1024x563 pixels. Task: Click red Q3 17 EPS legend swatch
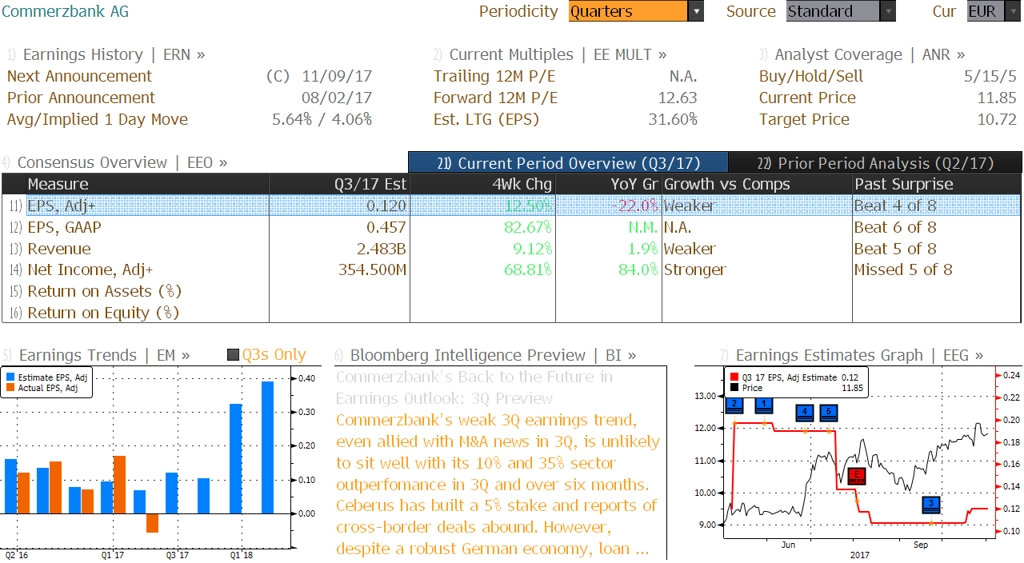pos(734,378)
